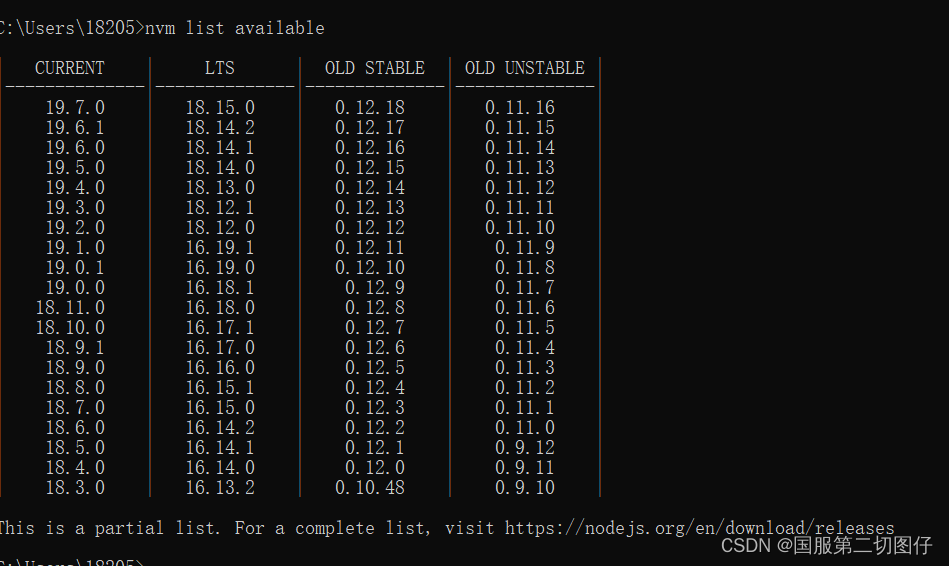Click version 18.9.1
Image resolution: width=949 pixels, height=566 pixels.
click(75, 347)
